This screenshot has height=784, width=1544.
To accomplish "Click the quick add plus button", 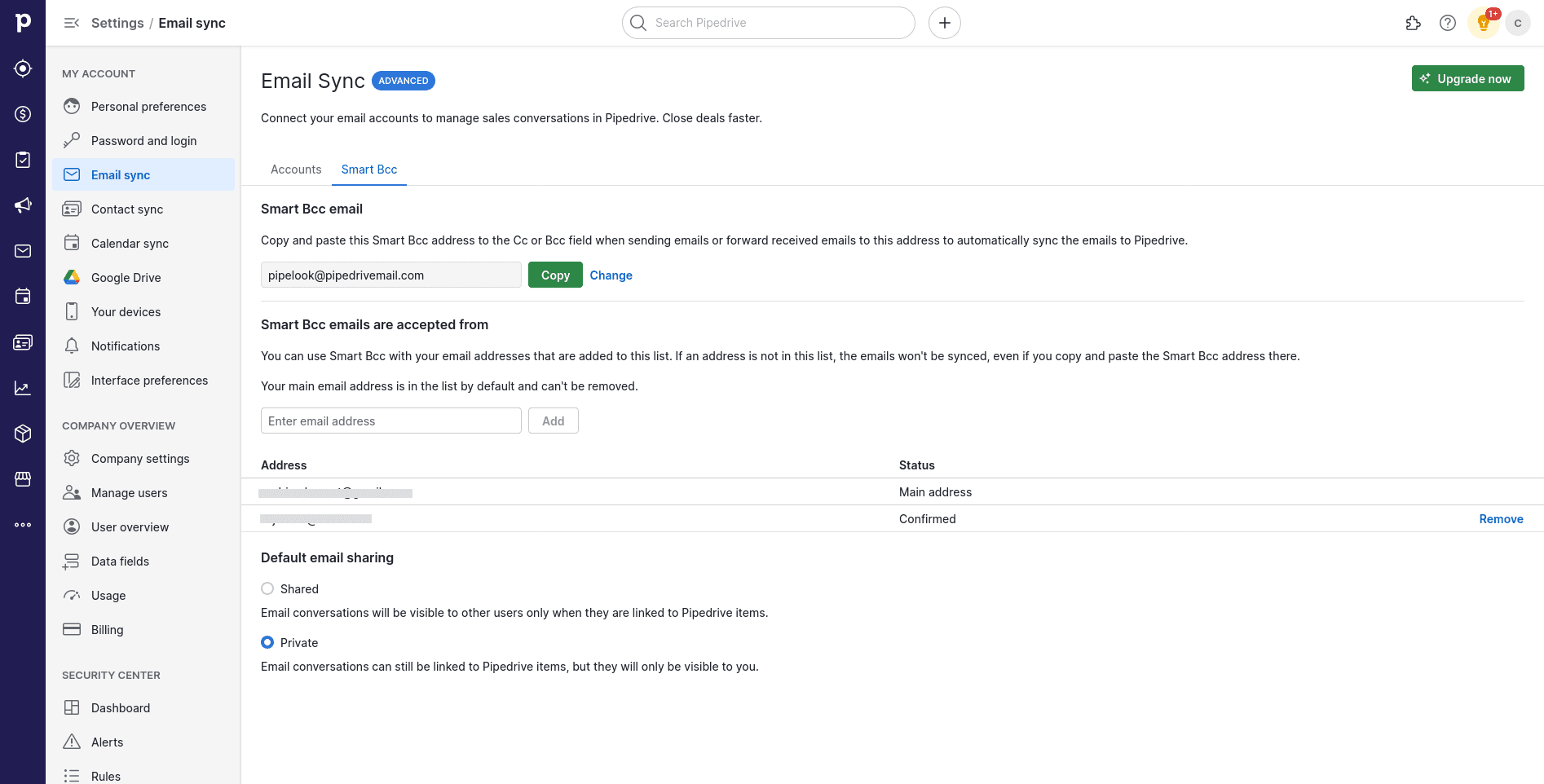I will [x=945, y=23].
